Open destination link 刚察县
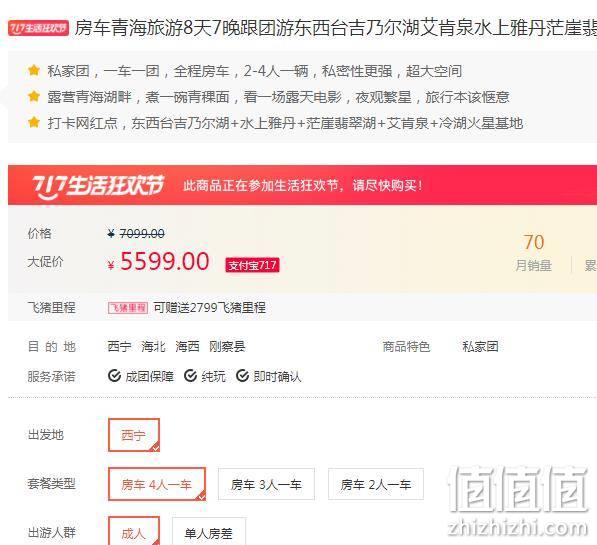This screenshot has width=597, height=545. pyautogui.click(x=227, y=347)
